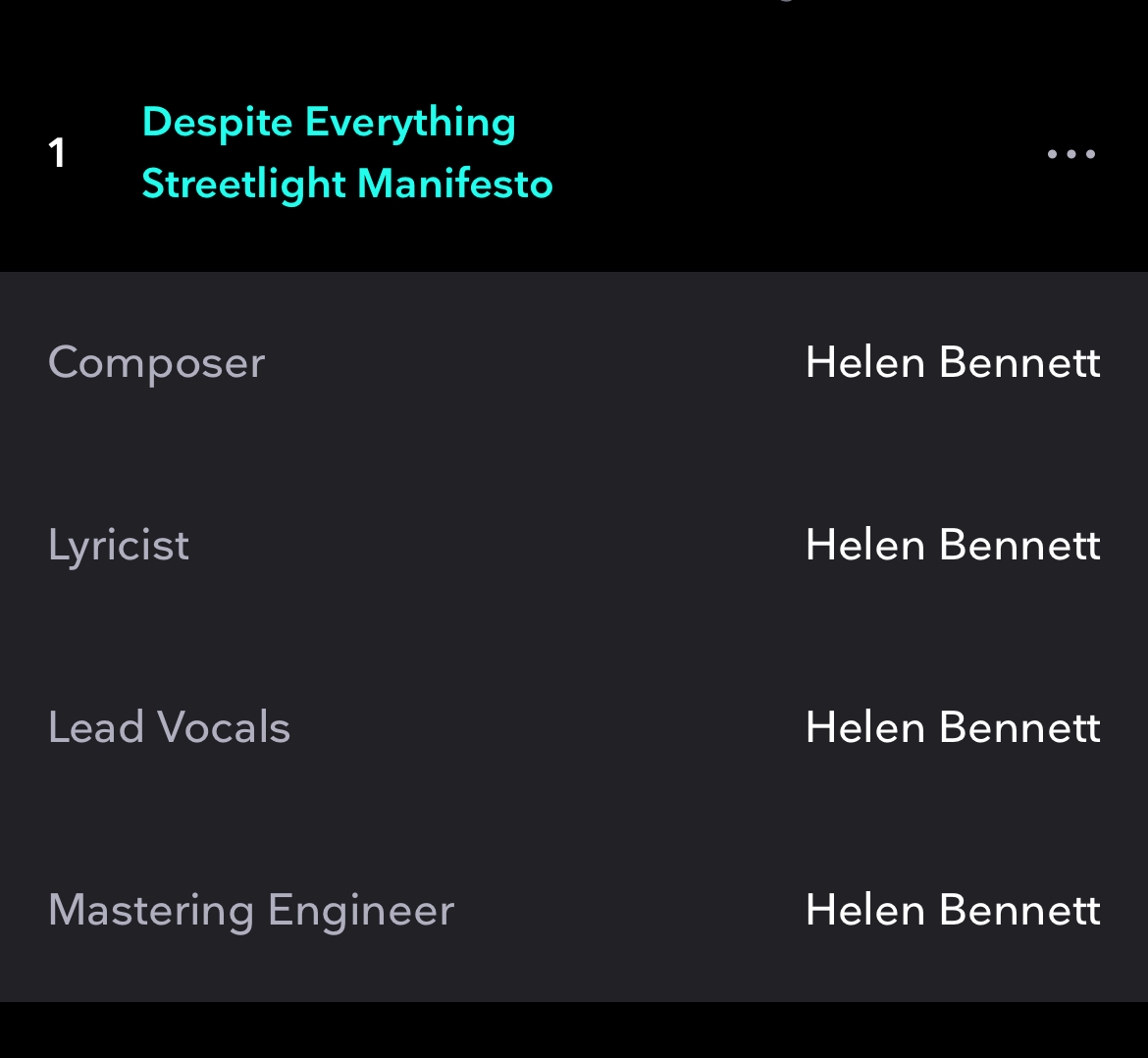This screenshot has width=1148, height=1058.
Task: Open Helen Bennett from the Composer row
Action: [952, 363]
